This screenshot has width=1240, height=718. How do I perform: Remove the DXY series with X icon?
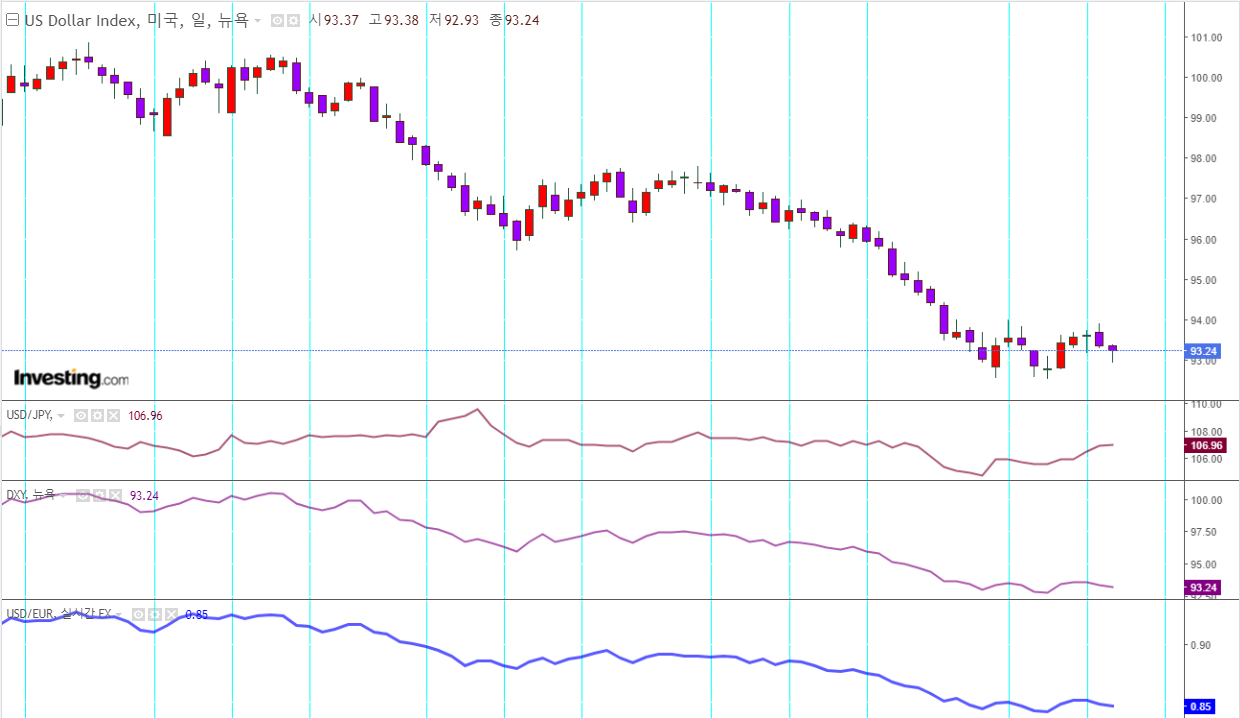coord(115,496)
